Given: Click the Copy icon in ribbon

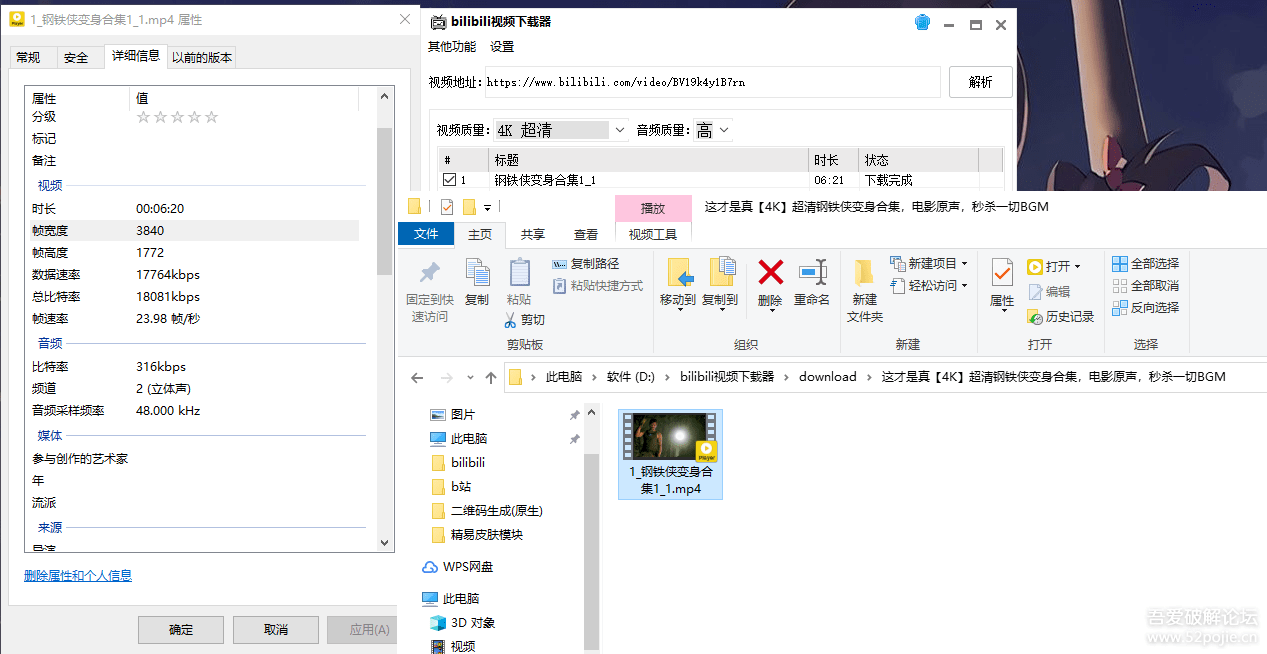Looking at the screenshot, I should coord(477,272).
